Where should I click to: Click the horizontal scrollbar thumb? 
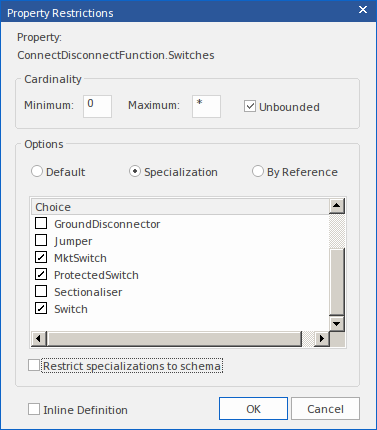point(174,339)
